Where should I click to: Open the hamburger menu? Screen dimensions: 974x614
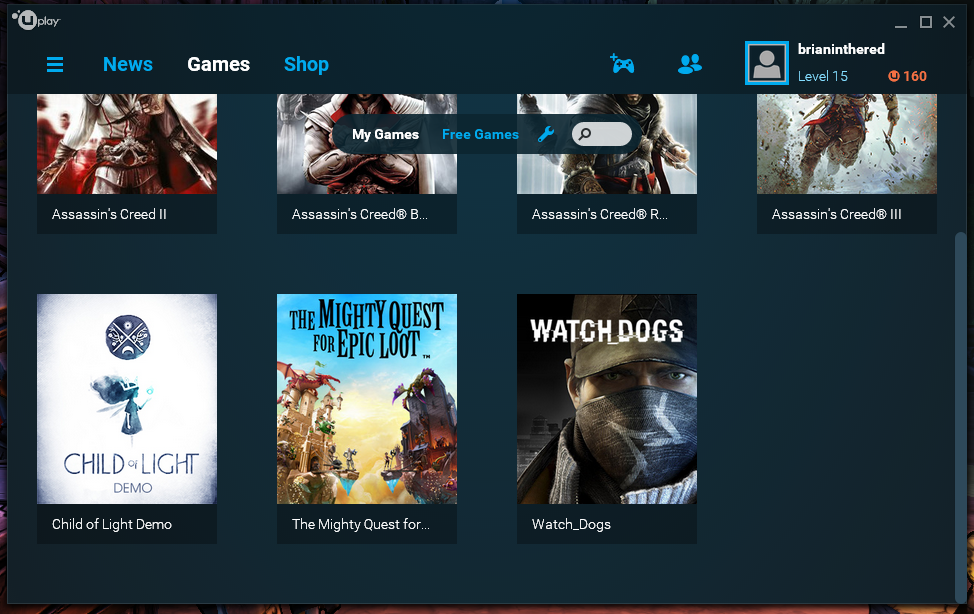point(55,65)
